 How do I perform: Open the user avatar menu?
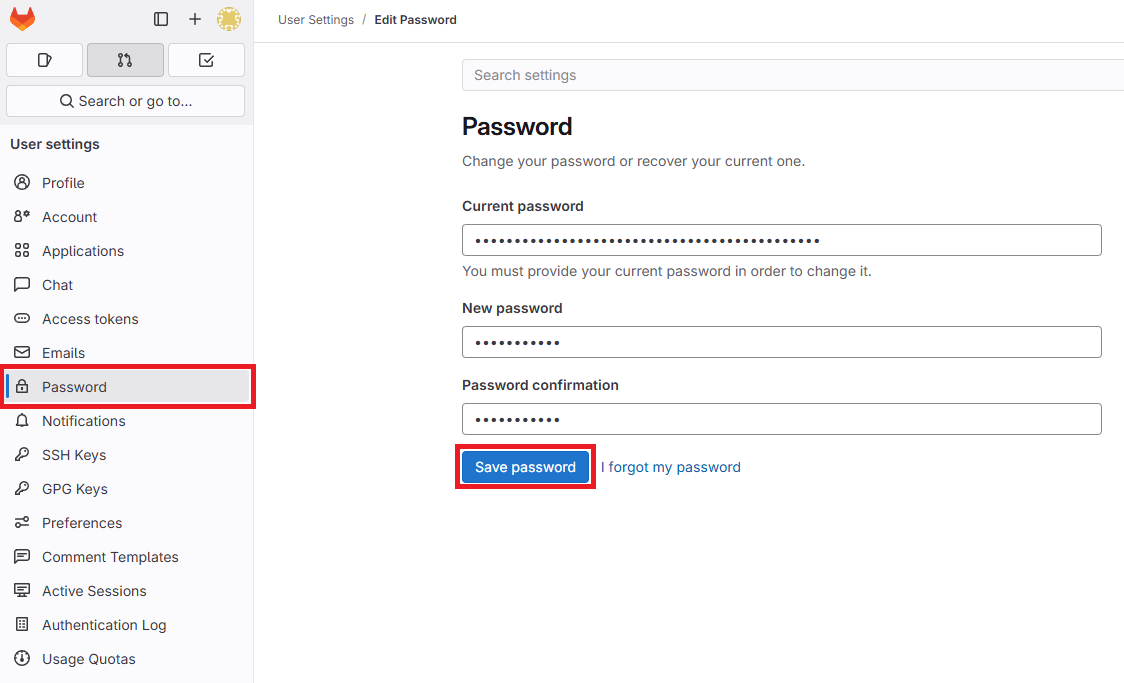coord(229,19)
